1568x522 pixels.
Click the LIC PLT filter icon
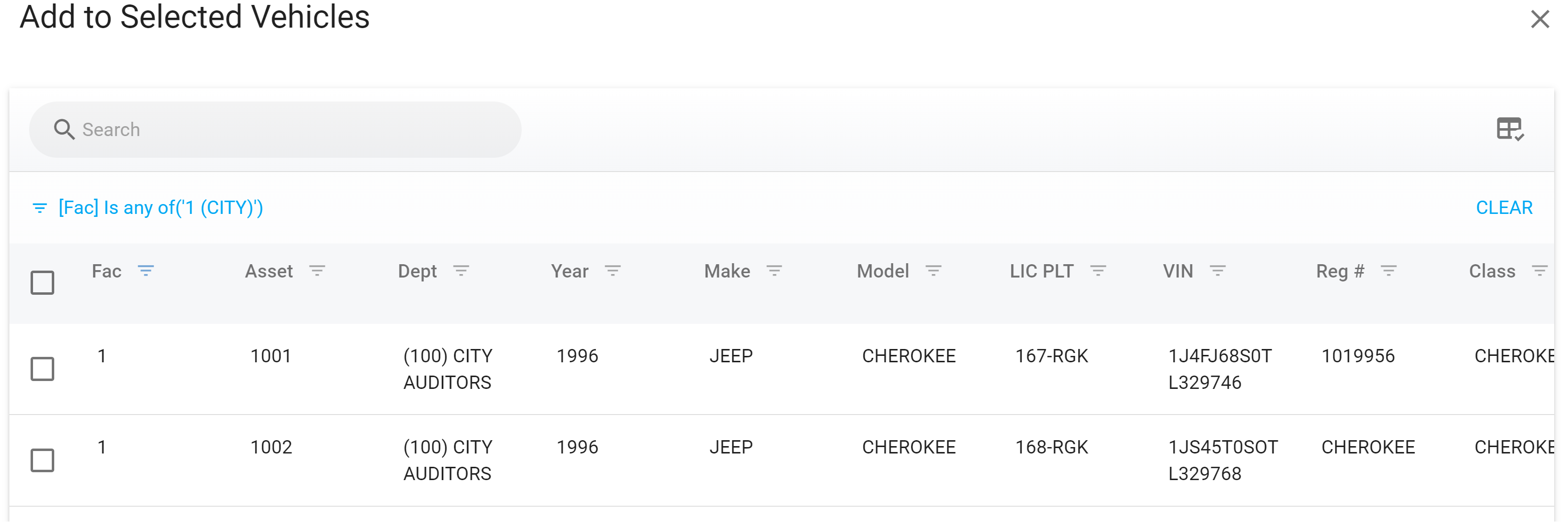pos(1098,271)
